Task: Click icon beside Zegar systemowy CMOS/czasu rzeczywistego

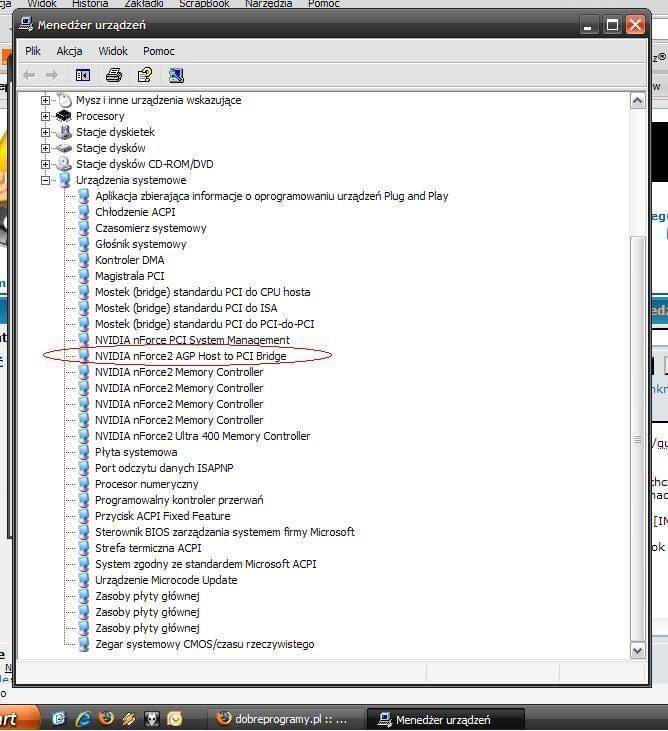Action: 84,644
